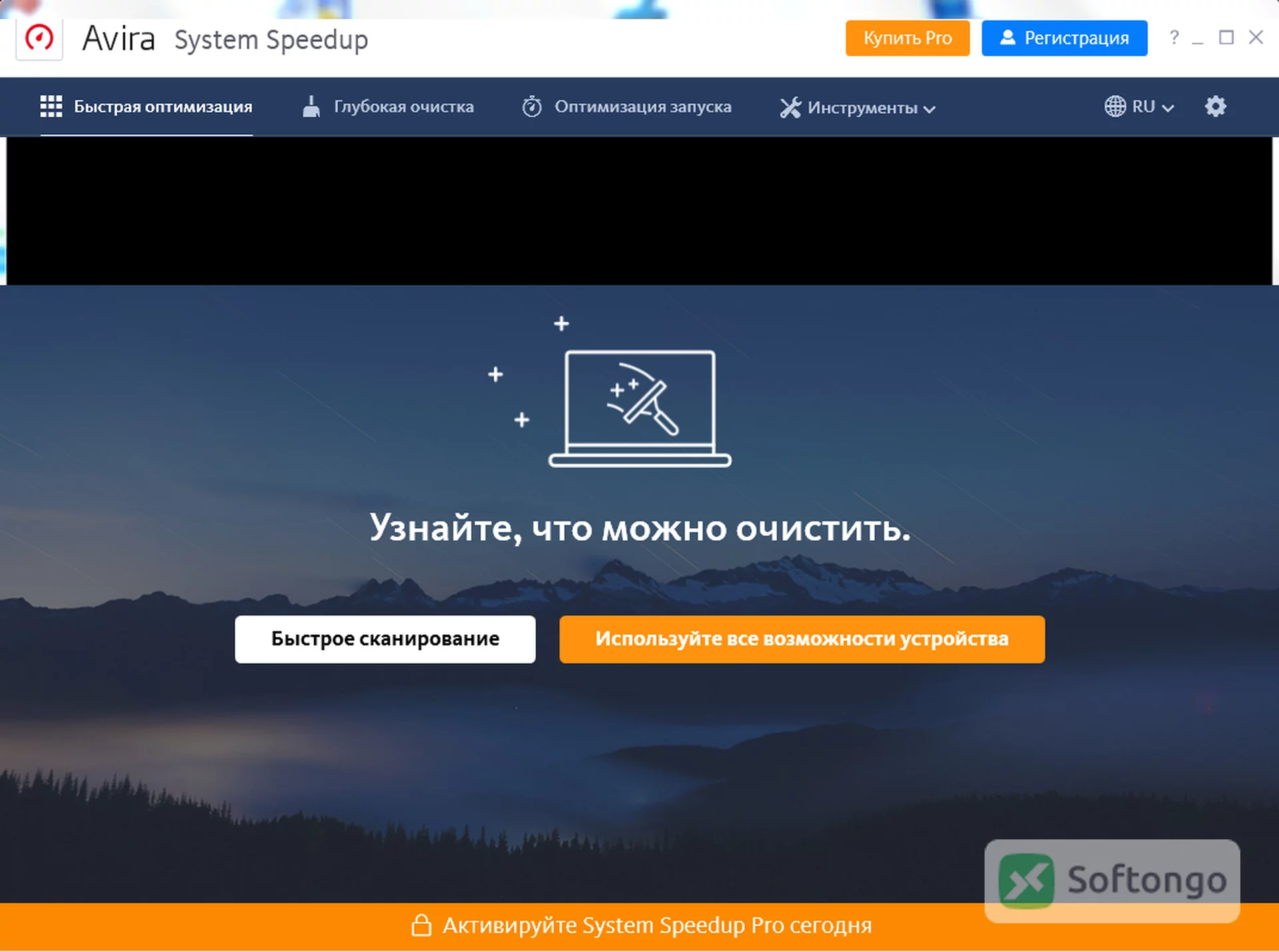Click the stopwatch icon for Оптимизация запуска

click(532, 107)
